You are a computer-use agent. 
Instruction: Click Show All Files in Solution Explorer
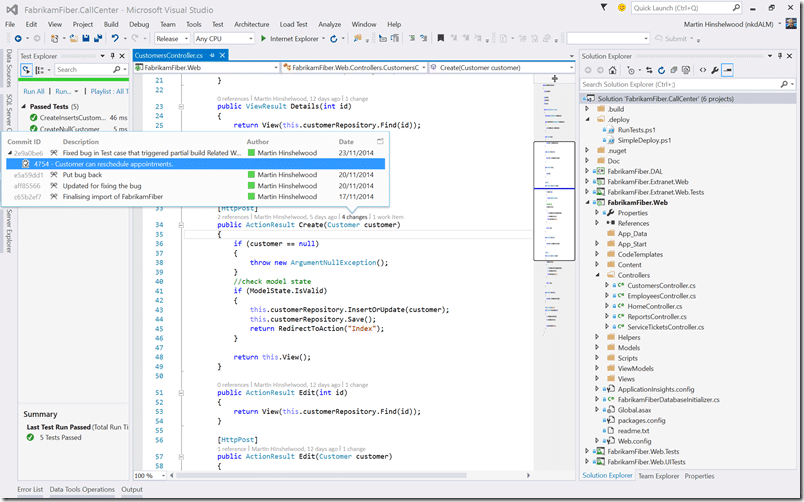coord(686,70)
